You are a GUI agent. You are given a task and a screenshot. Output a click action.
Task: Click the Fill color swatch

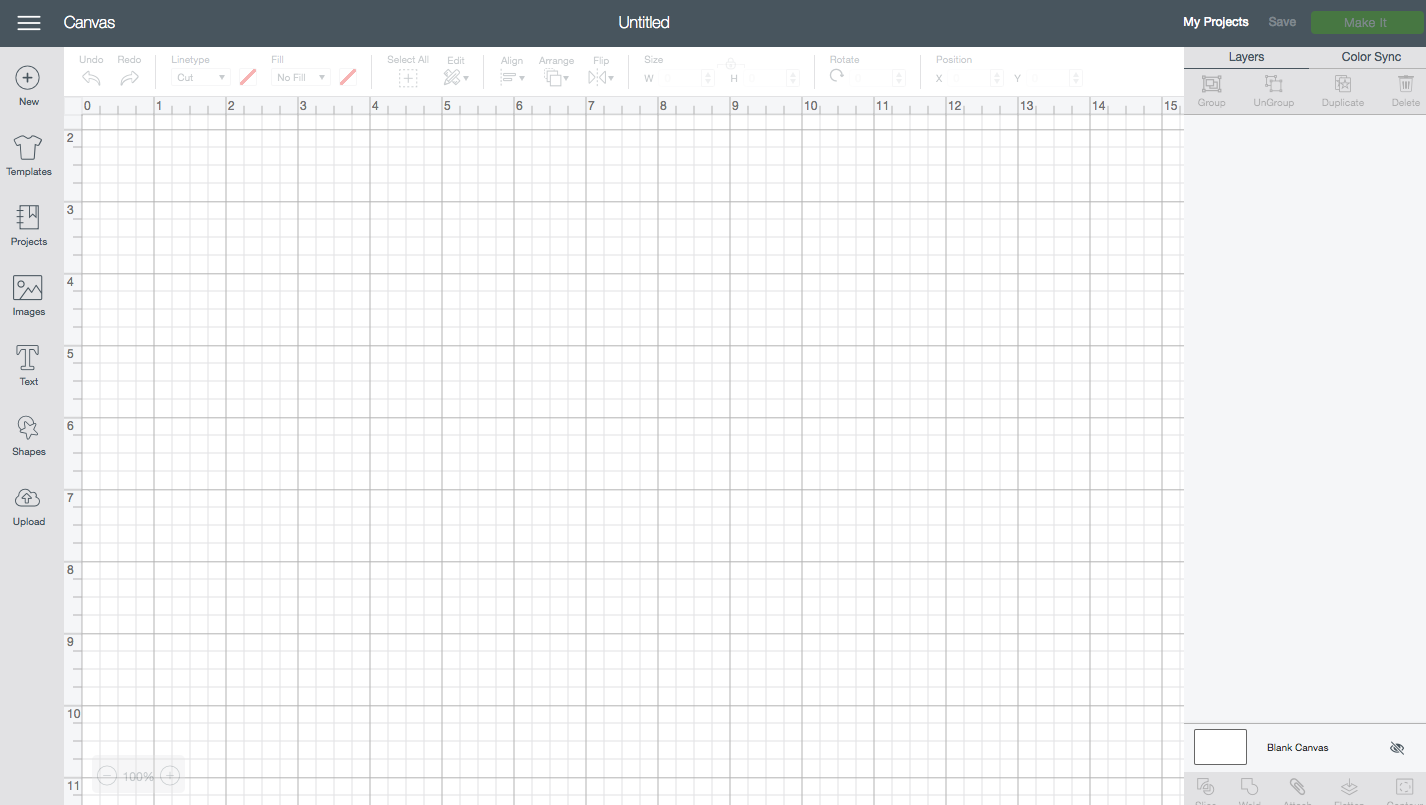pos(348,78)
